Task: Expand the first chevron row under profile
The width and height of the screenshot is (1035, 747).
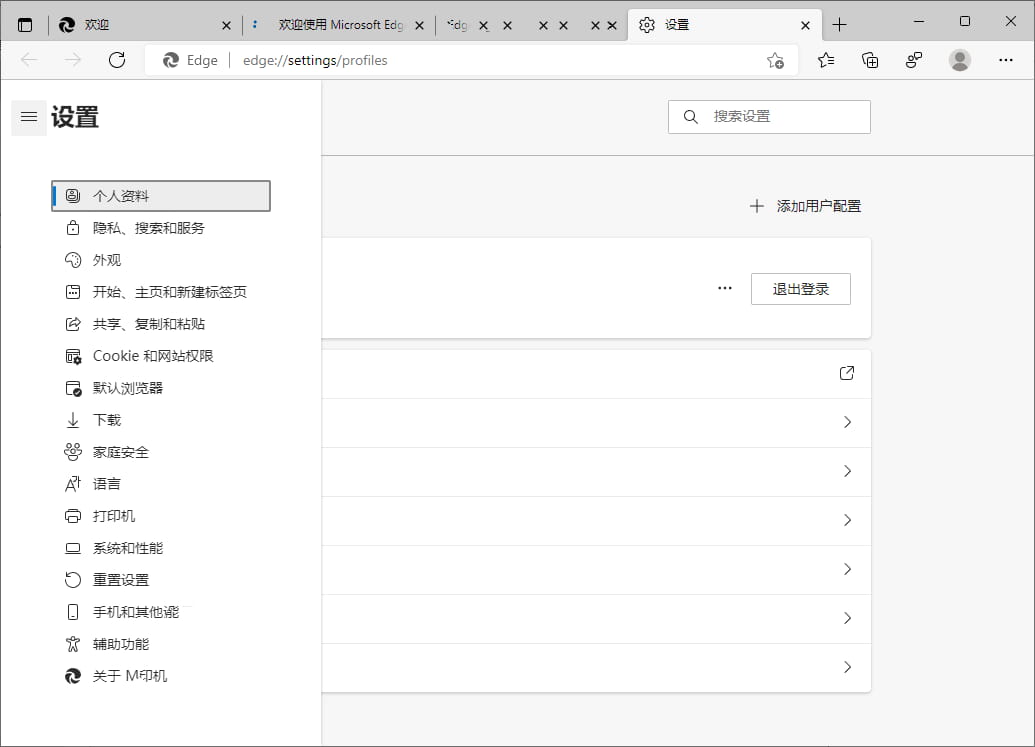Action: click(x=847, y=422)
